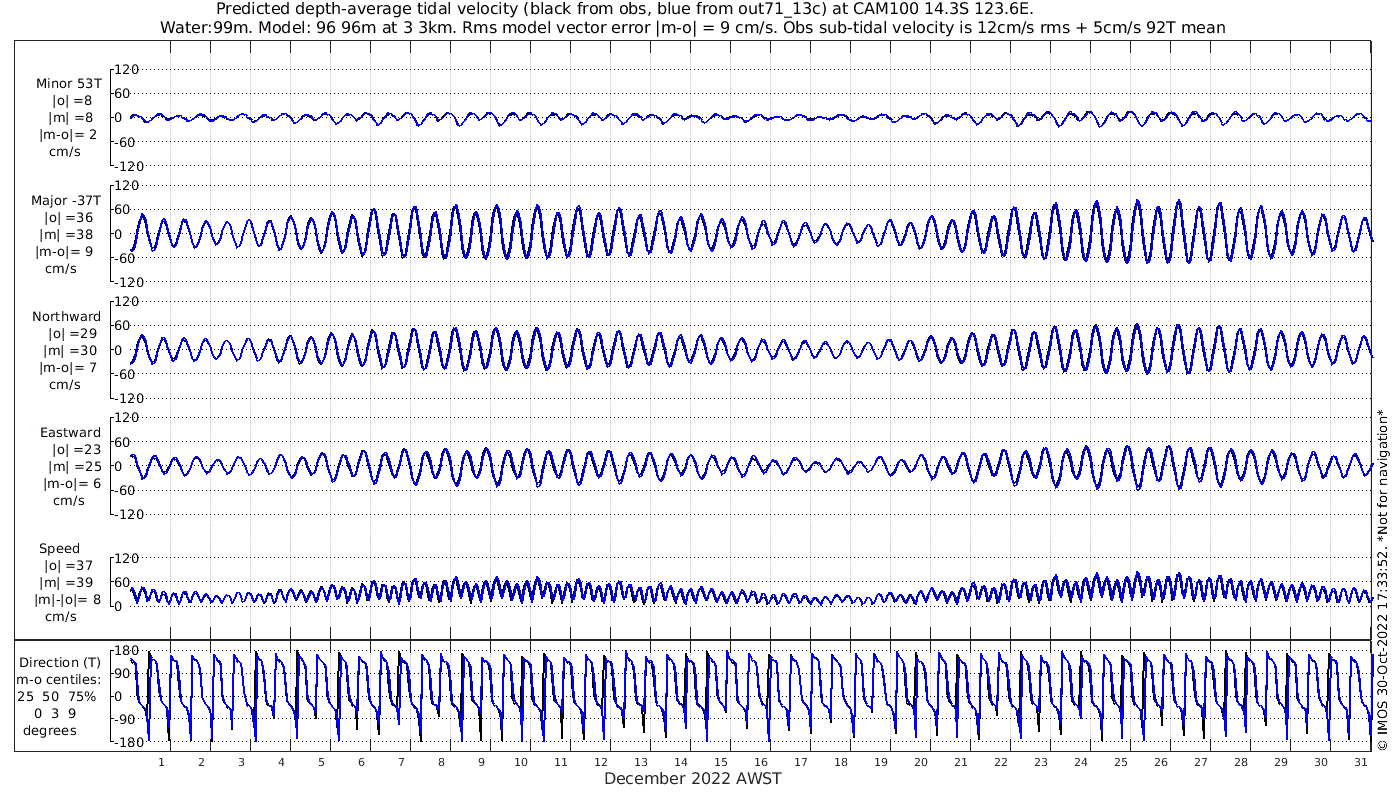Click the day 21 label on the date axis
The image size is (1400, 800).
tap(960, 762)
